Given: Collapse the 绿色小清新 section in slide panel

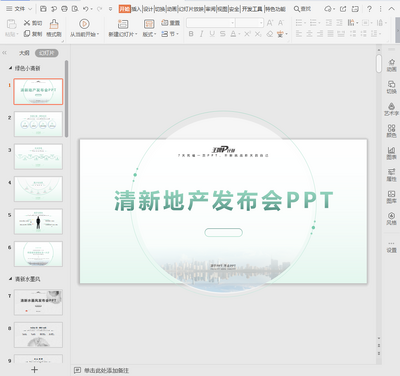Looking at the screenshot, I should 10,68.
